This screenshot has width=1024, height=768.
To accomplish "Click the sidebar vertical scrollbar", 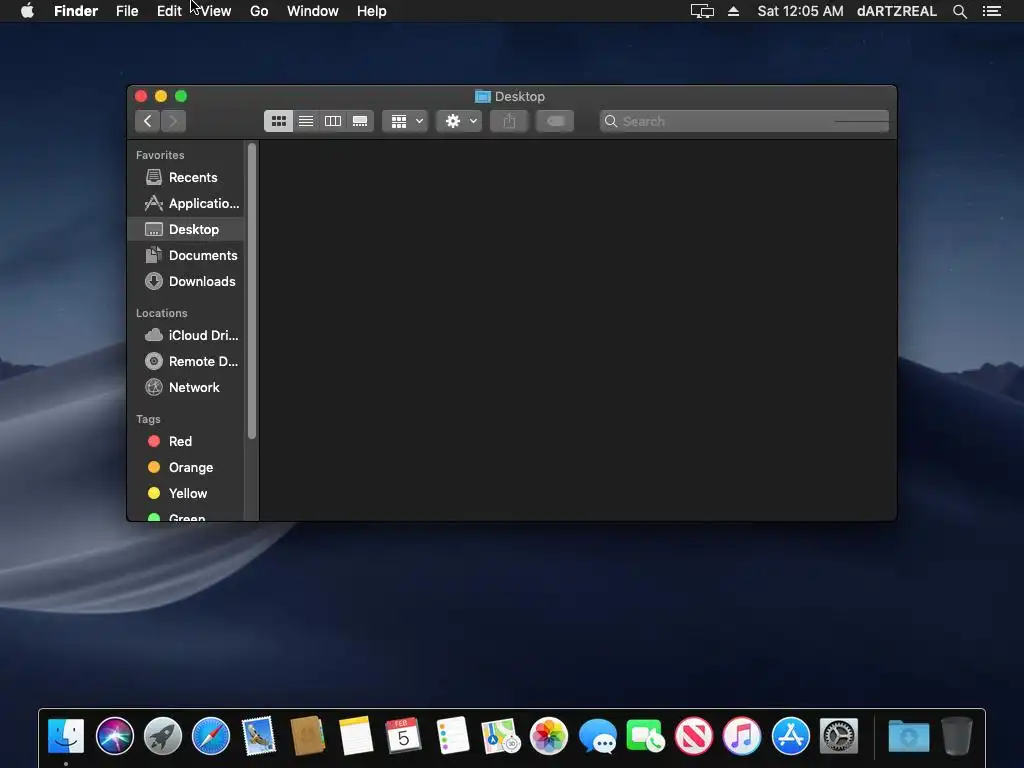I will click(252, 291).
